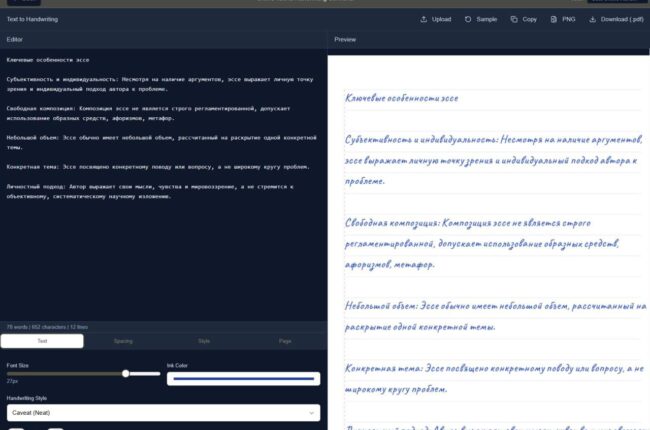Open the Handwriting Style dropdown
The width and height of the screenshot is (650, 430).
162,412
